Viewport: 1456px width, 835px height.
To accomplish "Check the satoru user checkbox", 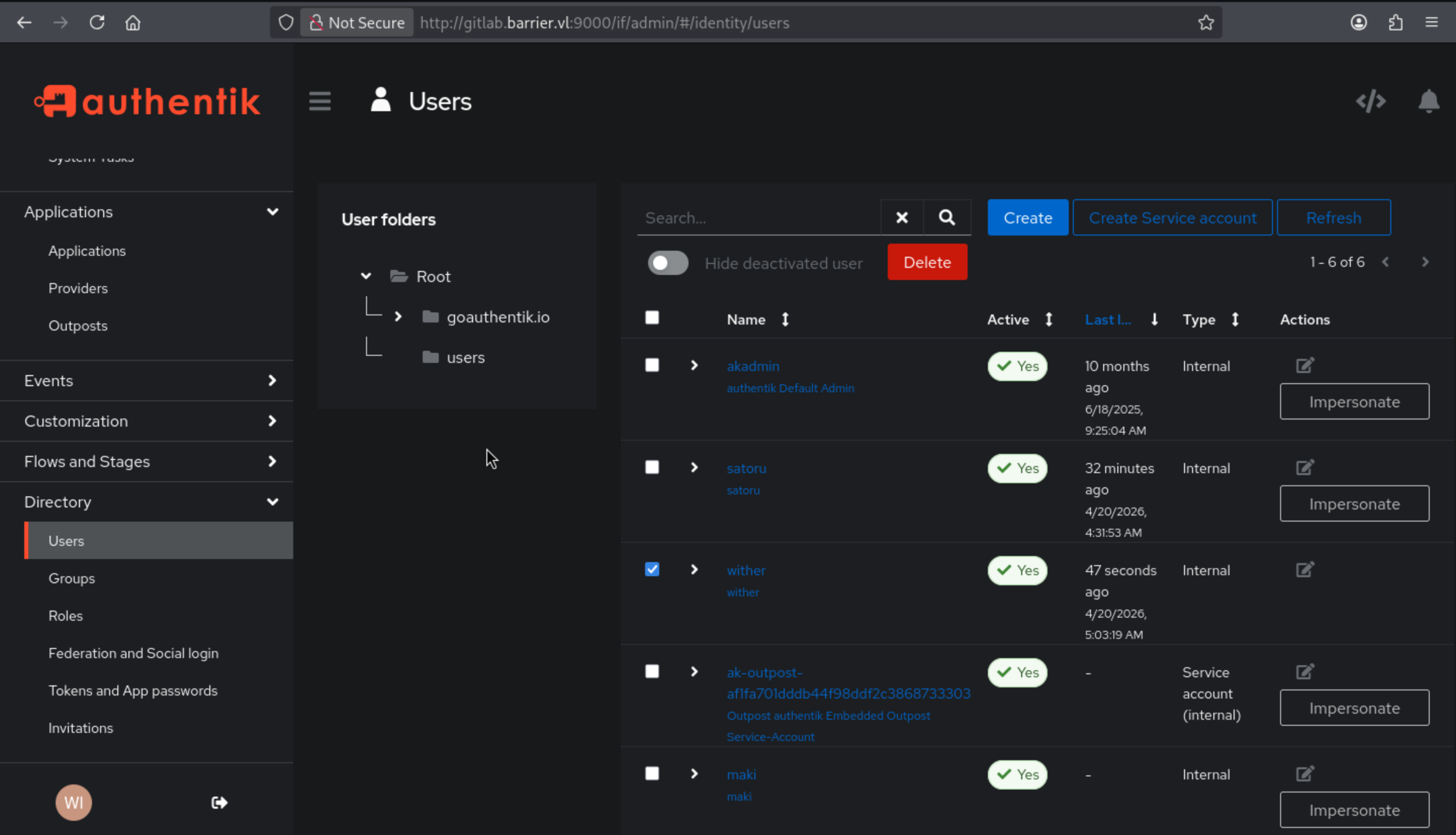I will [x=652, y=467].
